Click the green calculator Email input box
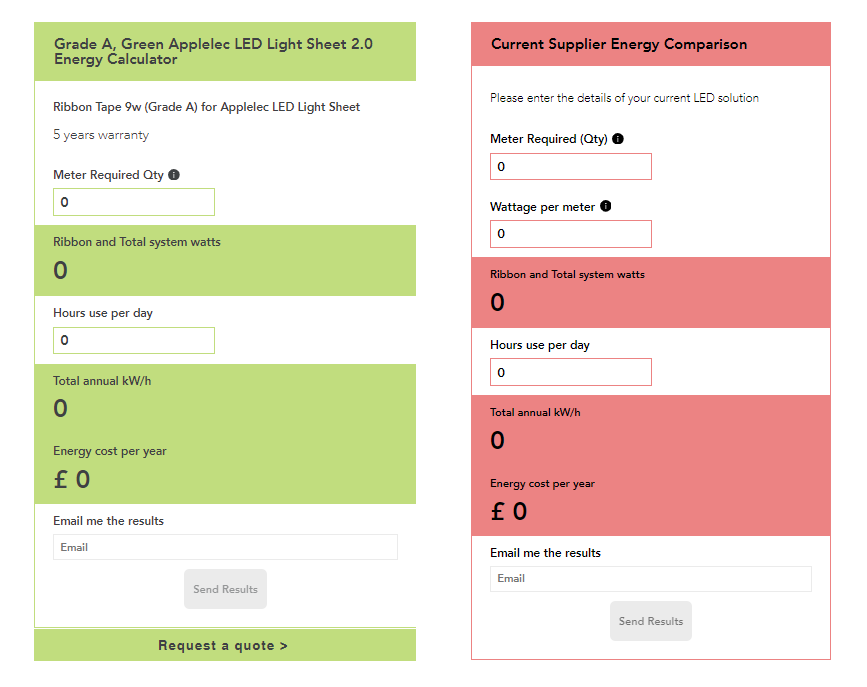The height and width of the screenshot is (687, 867). tap(225, 547)
